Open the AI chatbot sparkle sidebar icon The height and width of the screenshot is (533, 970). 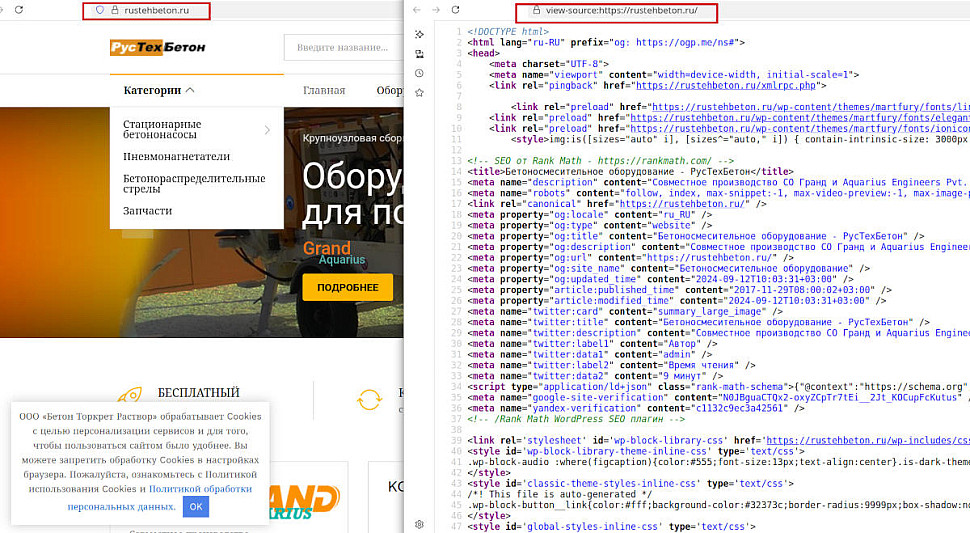click(419, 34)
